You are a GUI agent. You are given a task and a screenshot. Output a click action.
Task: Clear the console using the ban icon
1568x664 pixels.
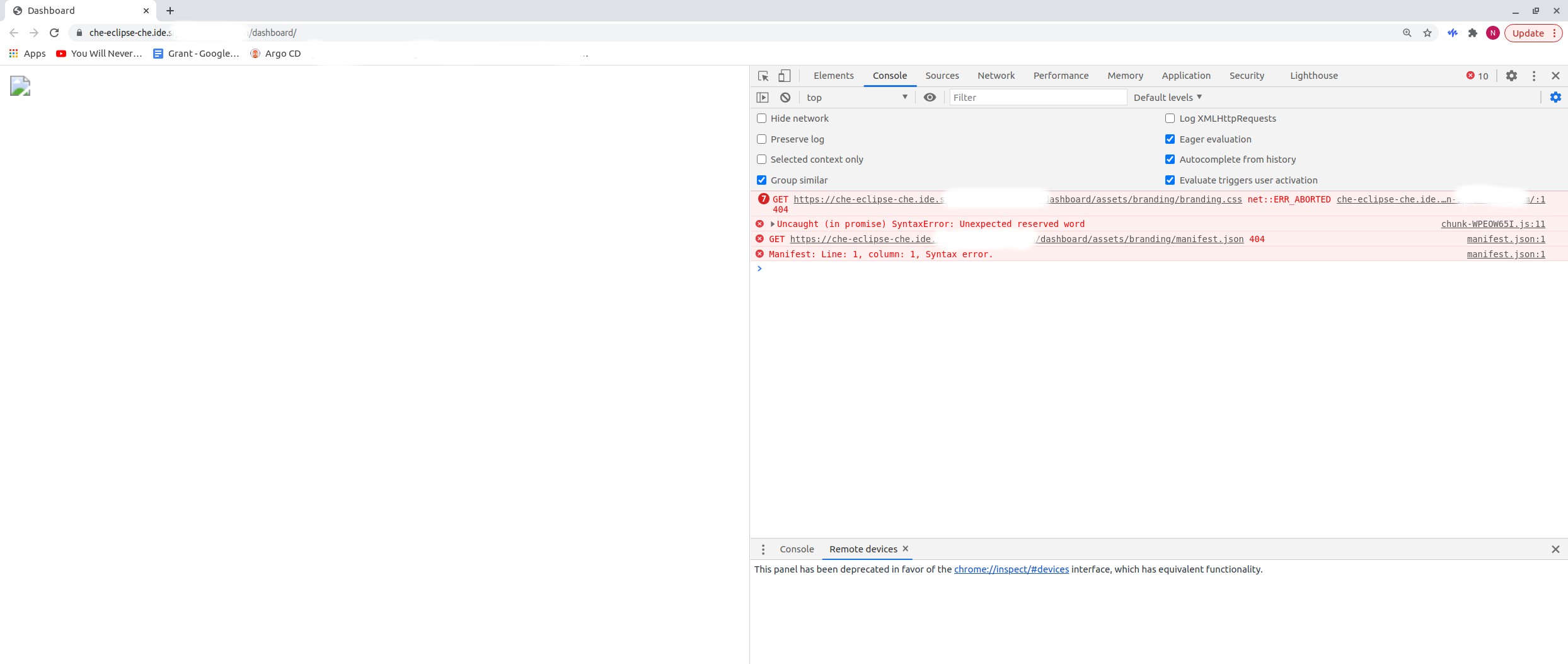tap(785, 97)
